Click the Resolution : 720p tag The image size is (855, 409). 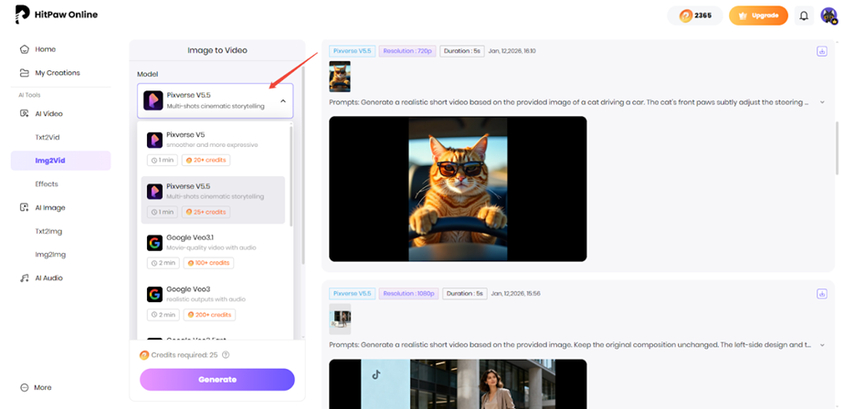pos(408,51)
